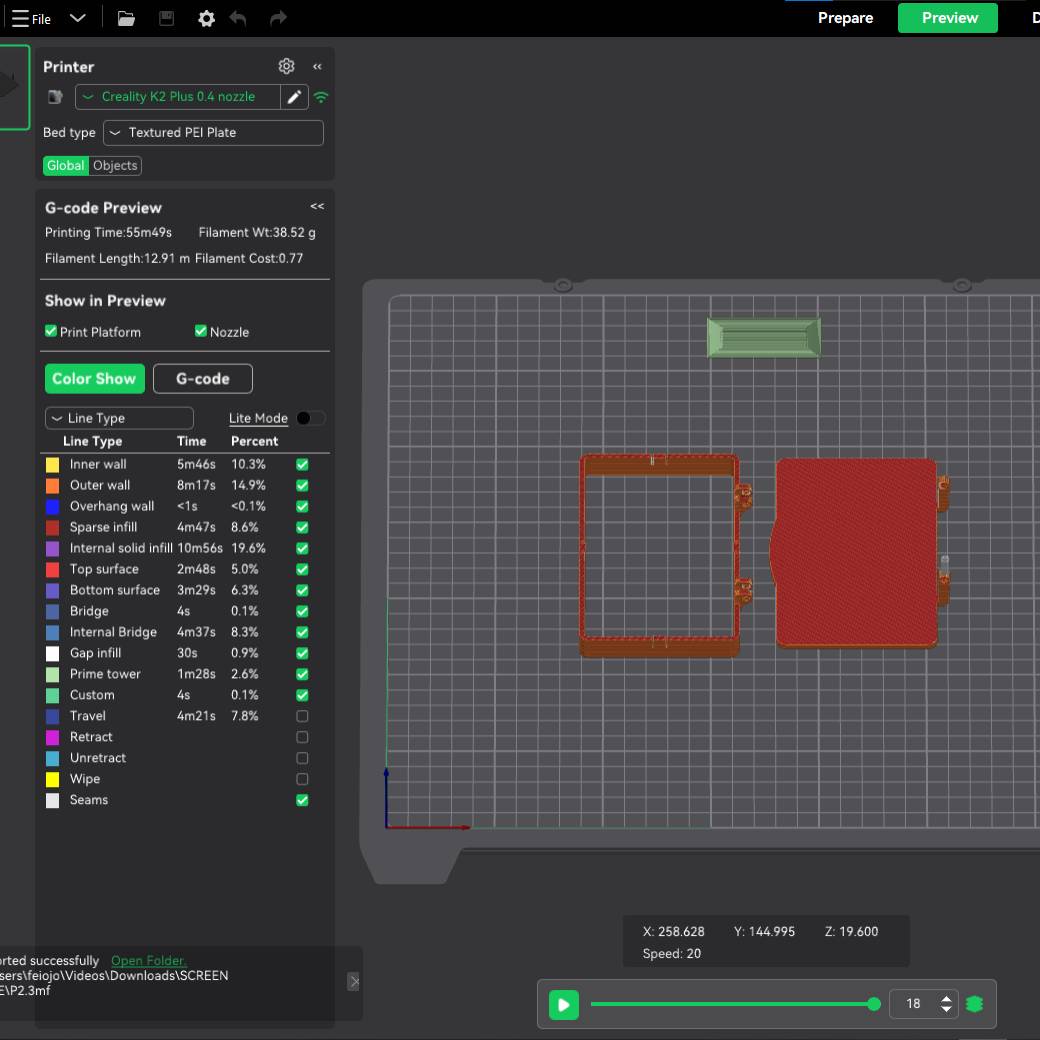Select the Objects tab next to Global
The width and height of the screenshot is (1040, 1040).
115,165
